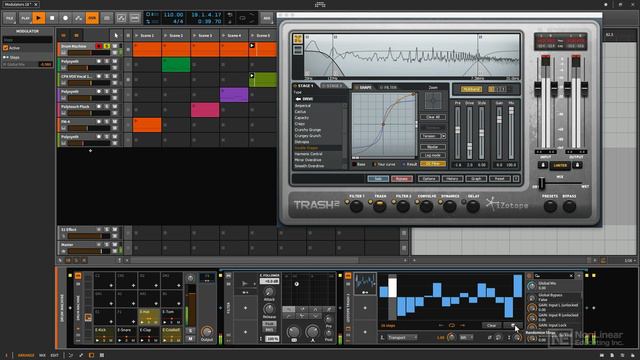Open the DELAY module knob
The image size is (640, 360).
(473, 207)
